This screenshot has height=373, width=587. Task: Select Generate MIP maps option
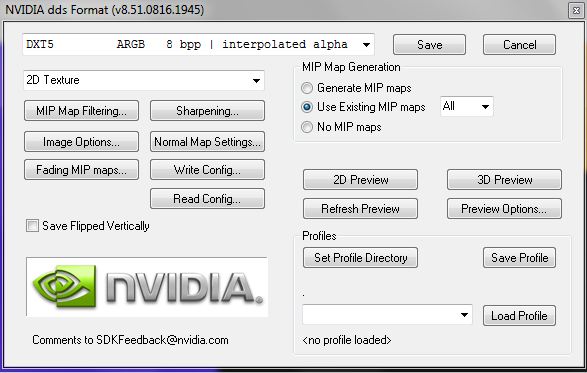click(x=307, y=88)
